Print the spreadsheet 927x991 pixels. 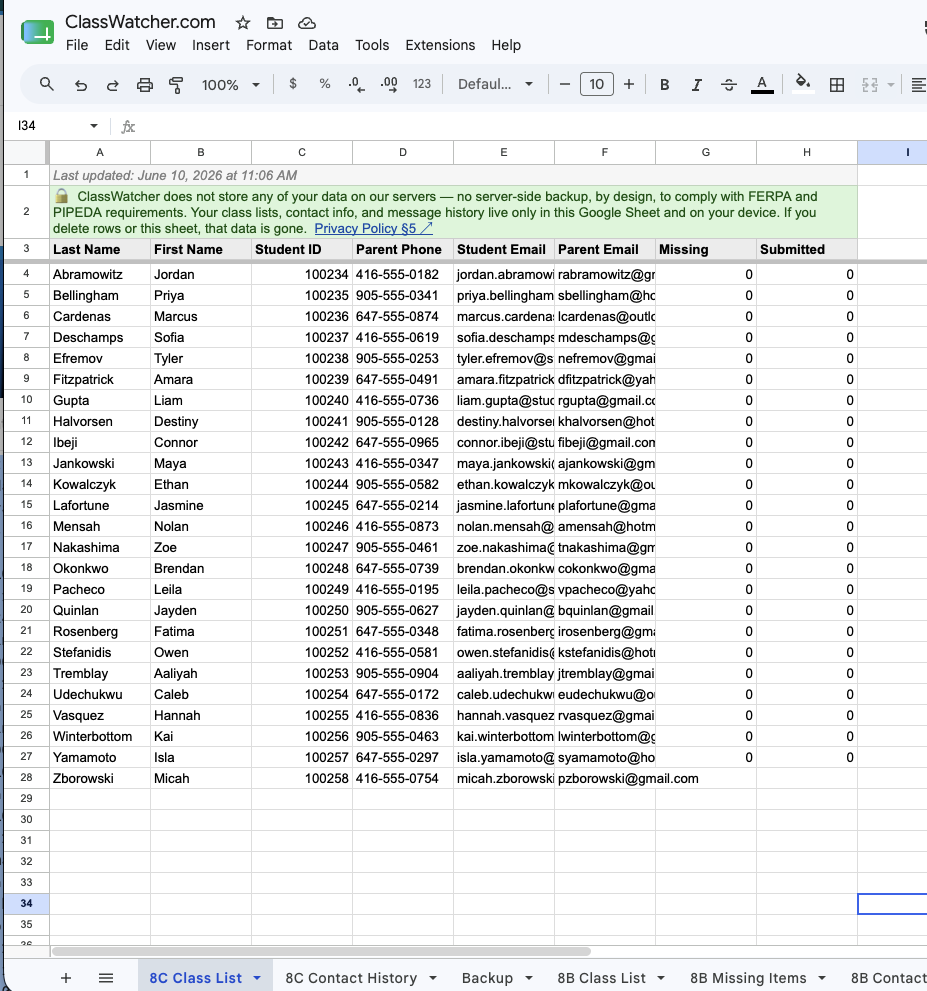(x=145, y=85)
